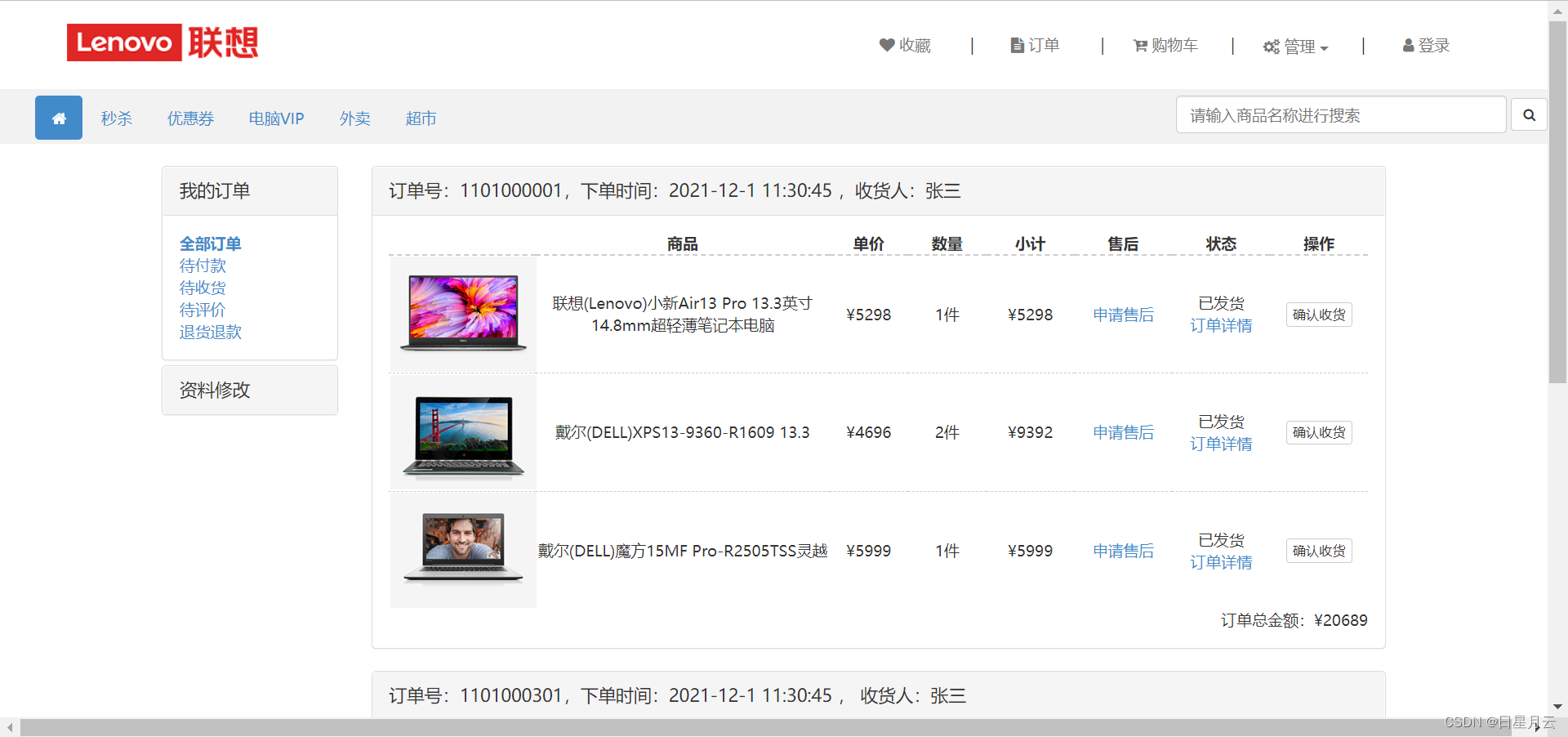This screenshot has height=737, width=1568.
Task: Click the Lenovo 联想 logo
Action: coord(163,42)
